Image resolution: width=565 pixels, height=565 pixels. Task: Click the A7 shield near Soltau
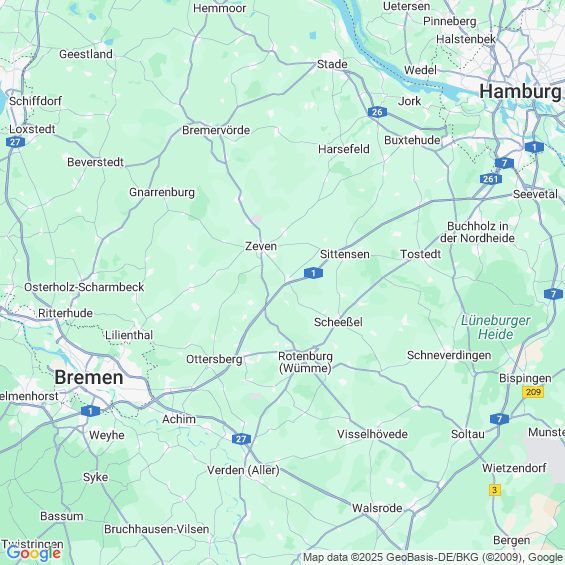point(499,419)
